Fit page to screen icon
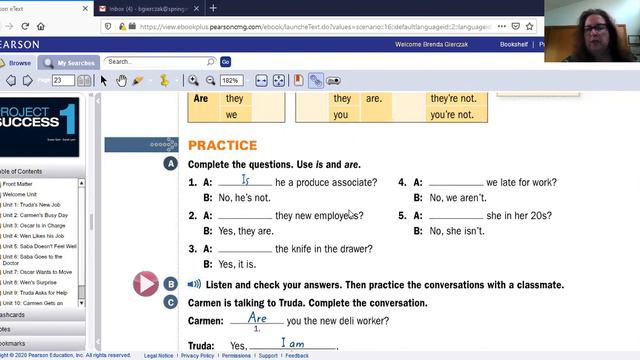640x360 pixels. tap(279, 81)
